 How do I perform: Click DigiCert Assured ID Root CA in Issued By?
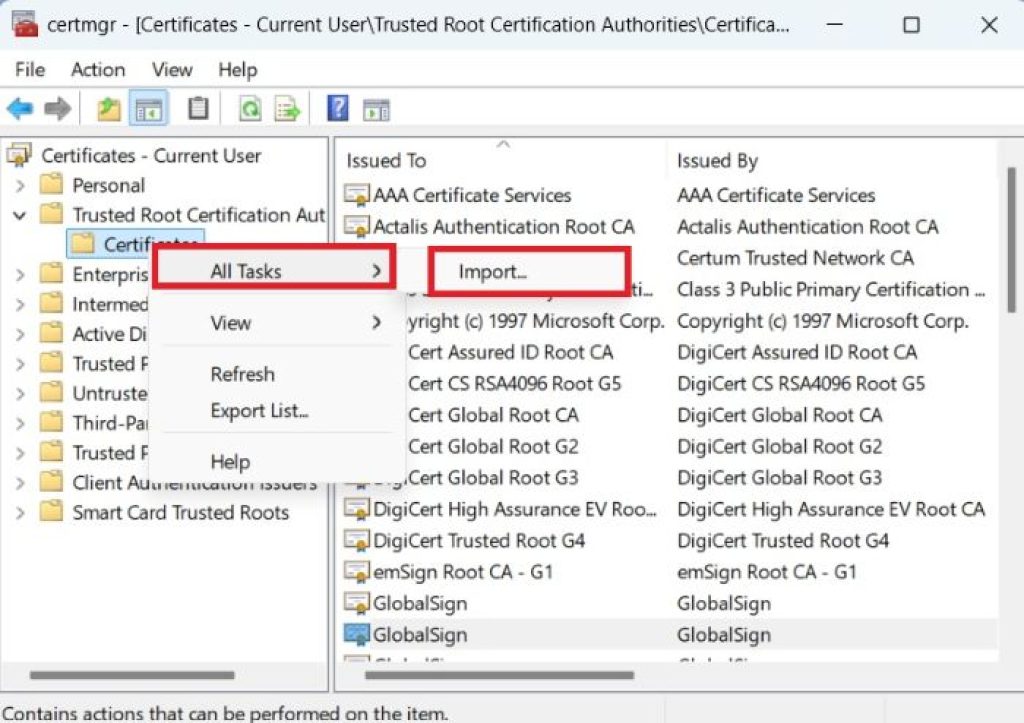tap(797, 352)
